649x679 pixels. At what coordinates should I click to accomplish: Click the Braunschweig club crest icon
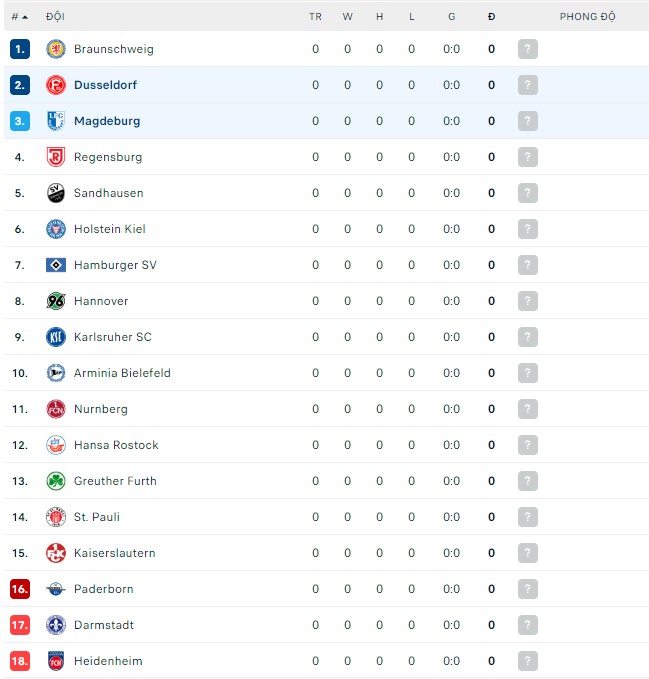coord(56,49)
